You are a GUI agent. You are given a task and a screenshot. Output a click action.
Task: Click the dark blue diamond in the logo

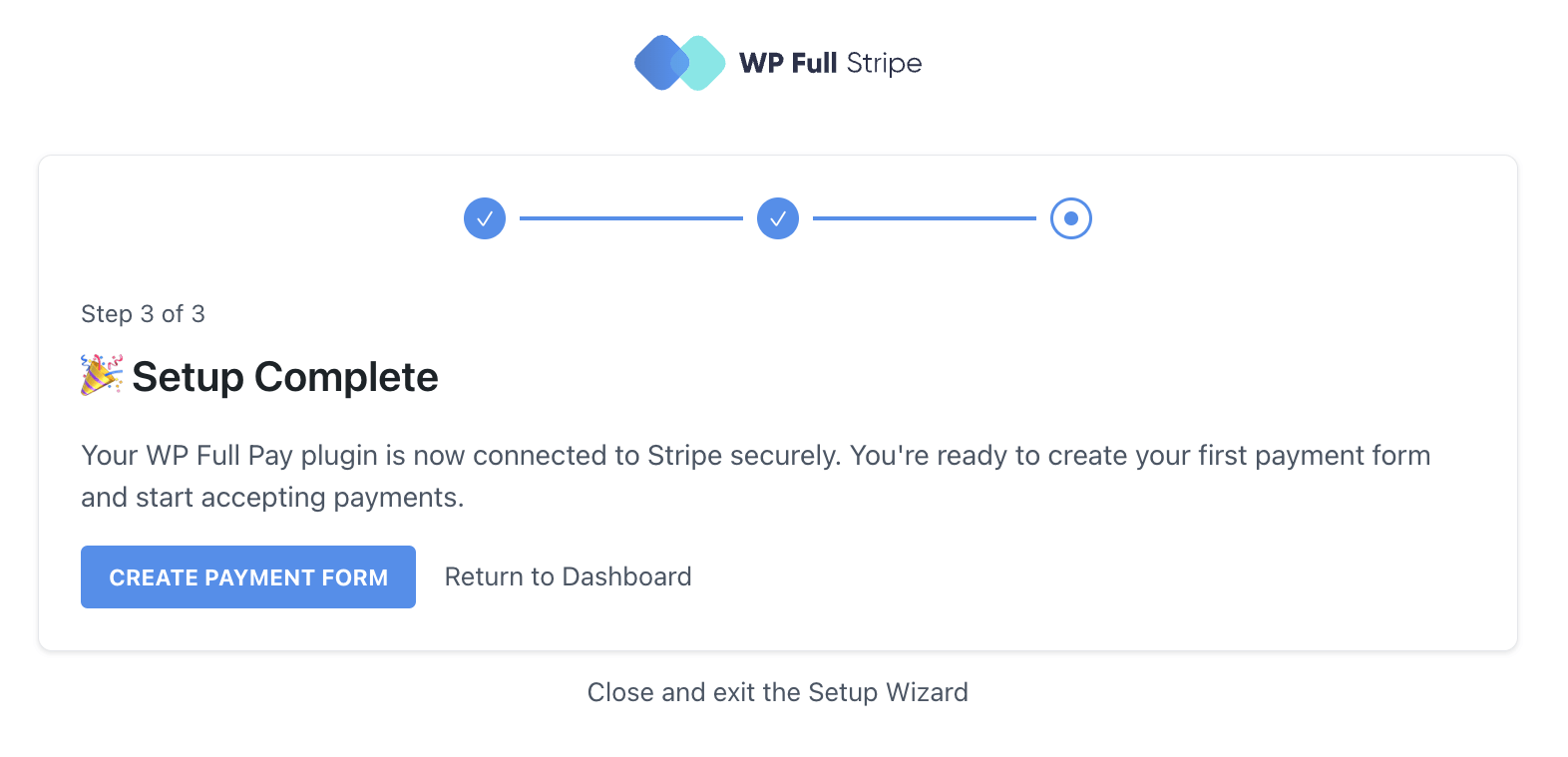pos(654,63)
